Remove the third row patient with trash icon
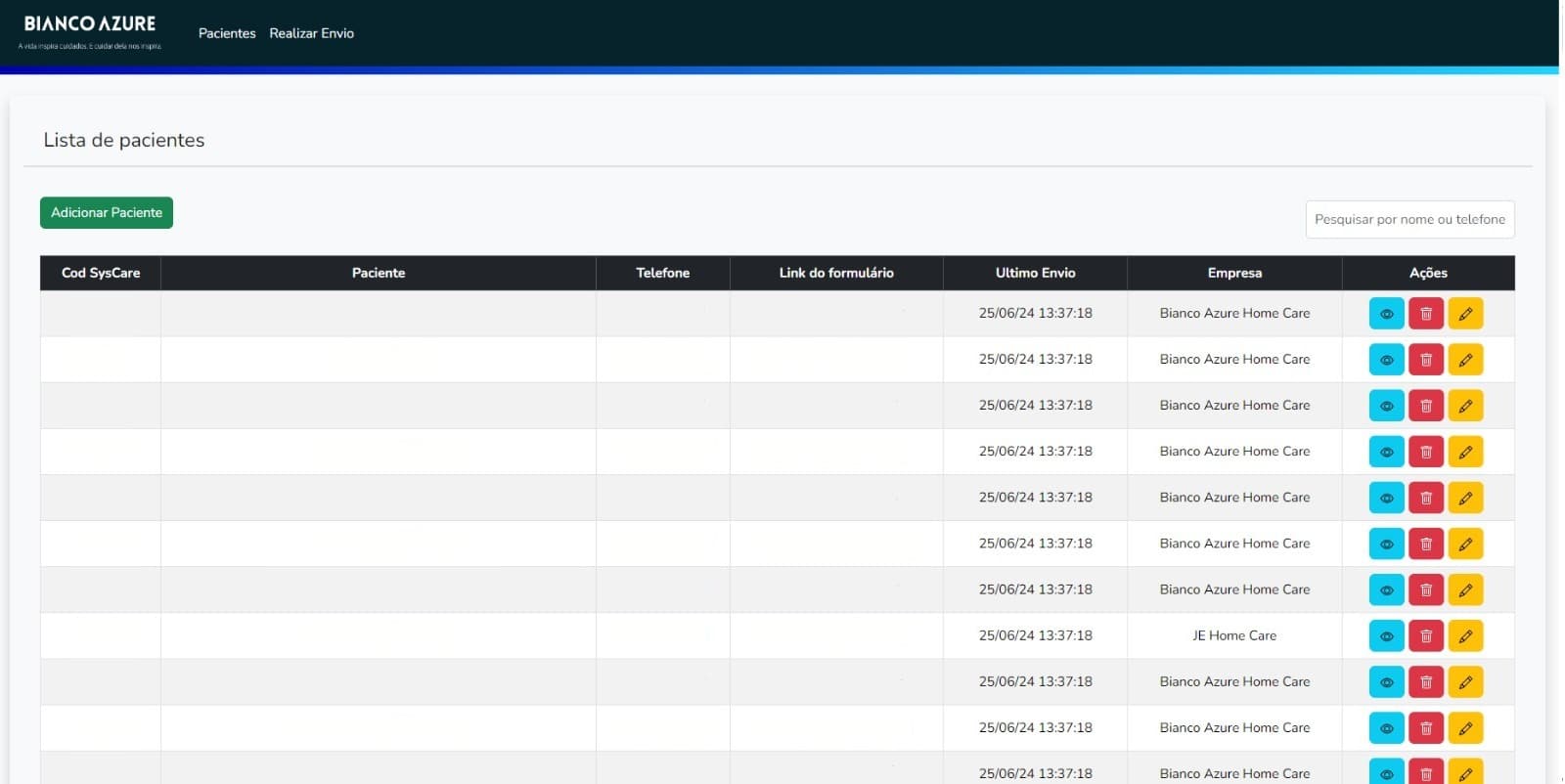 (x=1426, y=406)
